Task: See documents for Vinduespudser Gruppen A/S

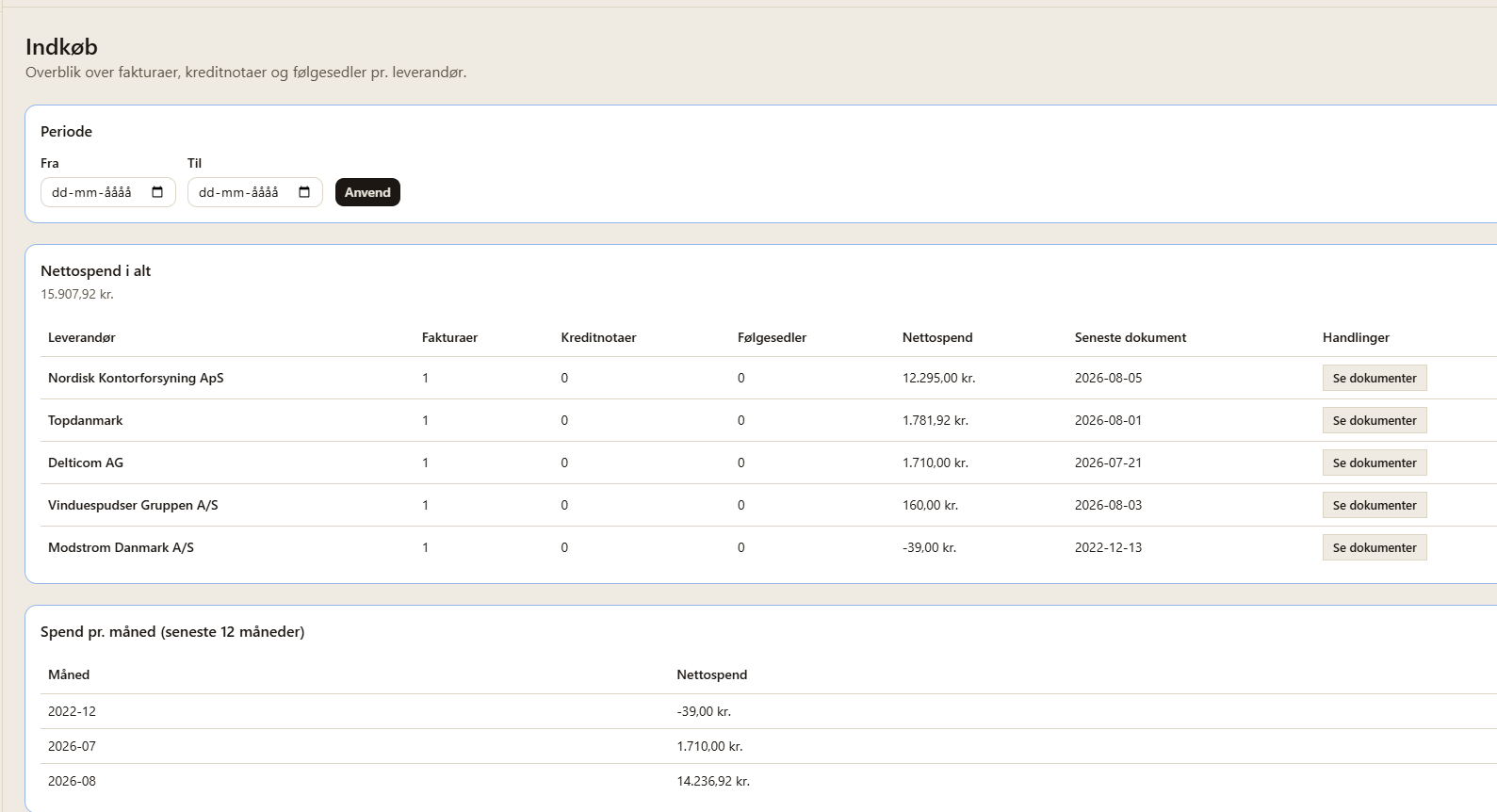Action: [1375, 505]
